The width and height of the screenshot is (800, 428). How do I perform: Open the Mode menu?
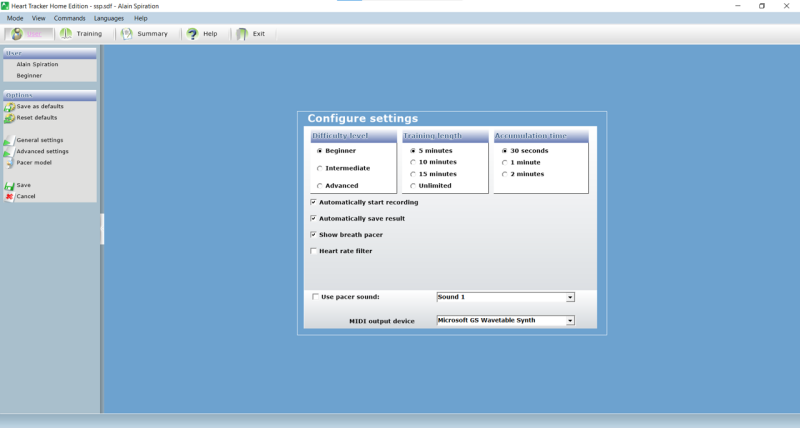(x=15, y=18)
